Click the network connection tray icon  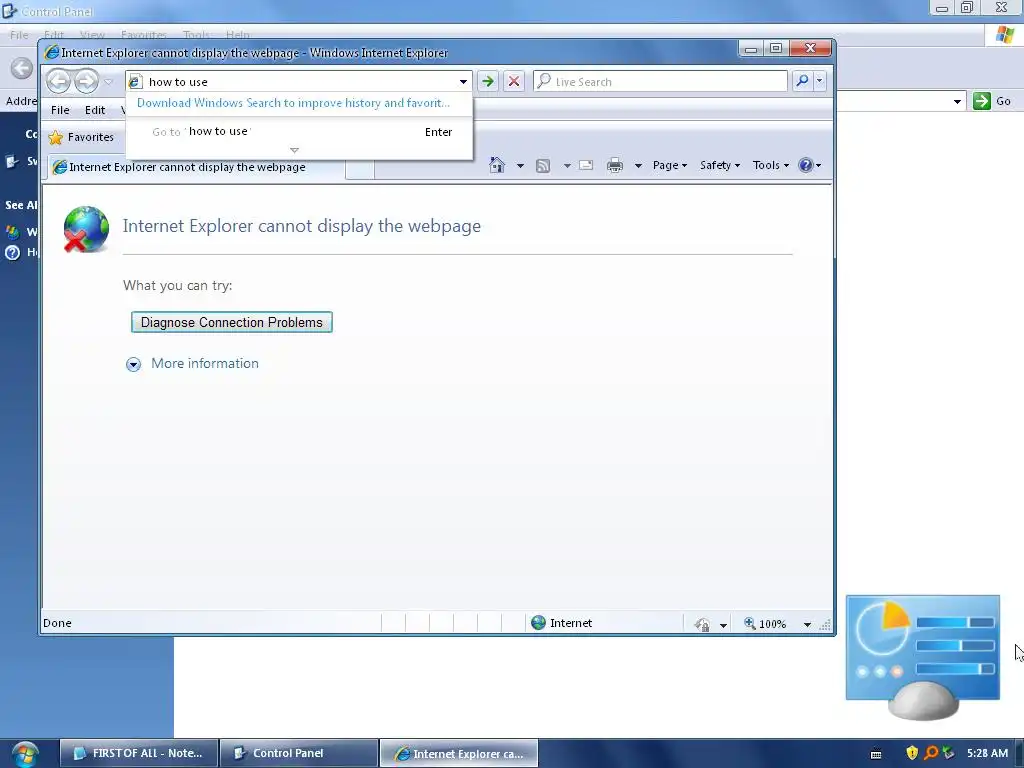(948, 753)
